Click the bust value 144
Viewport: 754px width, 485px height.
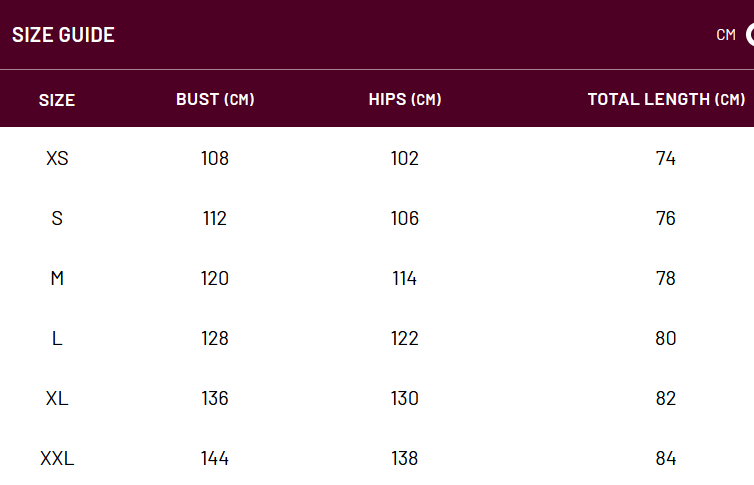click(x=215, y=459)
